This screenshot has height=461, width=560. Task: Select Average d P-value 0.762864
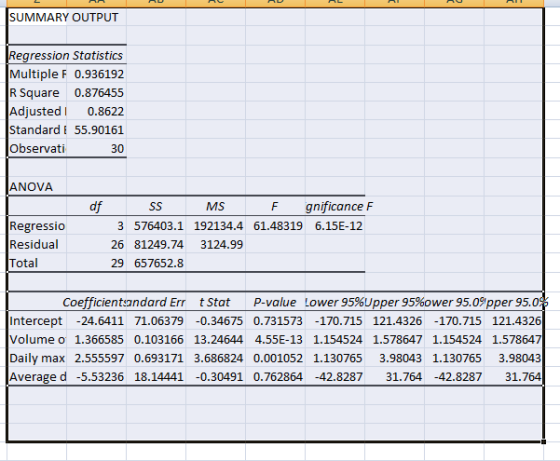275,376
